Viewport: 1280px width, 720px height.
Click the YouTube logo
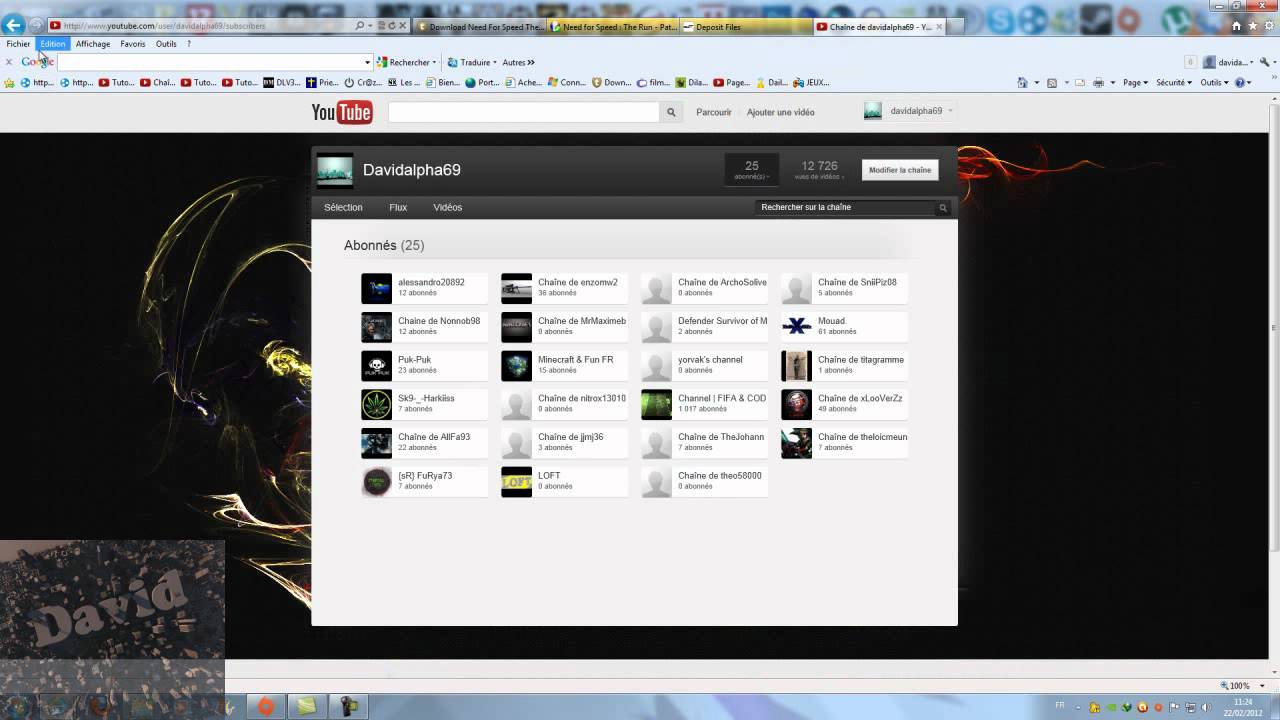tap(342, 112)
